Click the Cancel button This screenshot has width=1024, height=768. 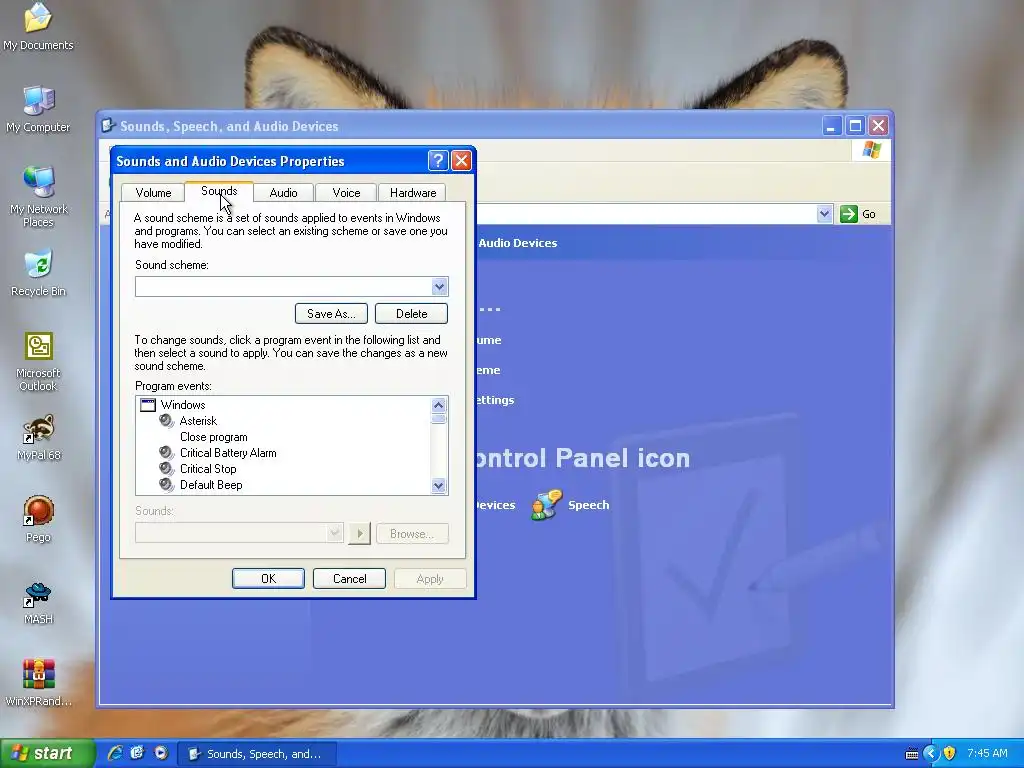[x=349, y=579]
